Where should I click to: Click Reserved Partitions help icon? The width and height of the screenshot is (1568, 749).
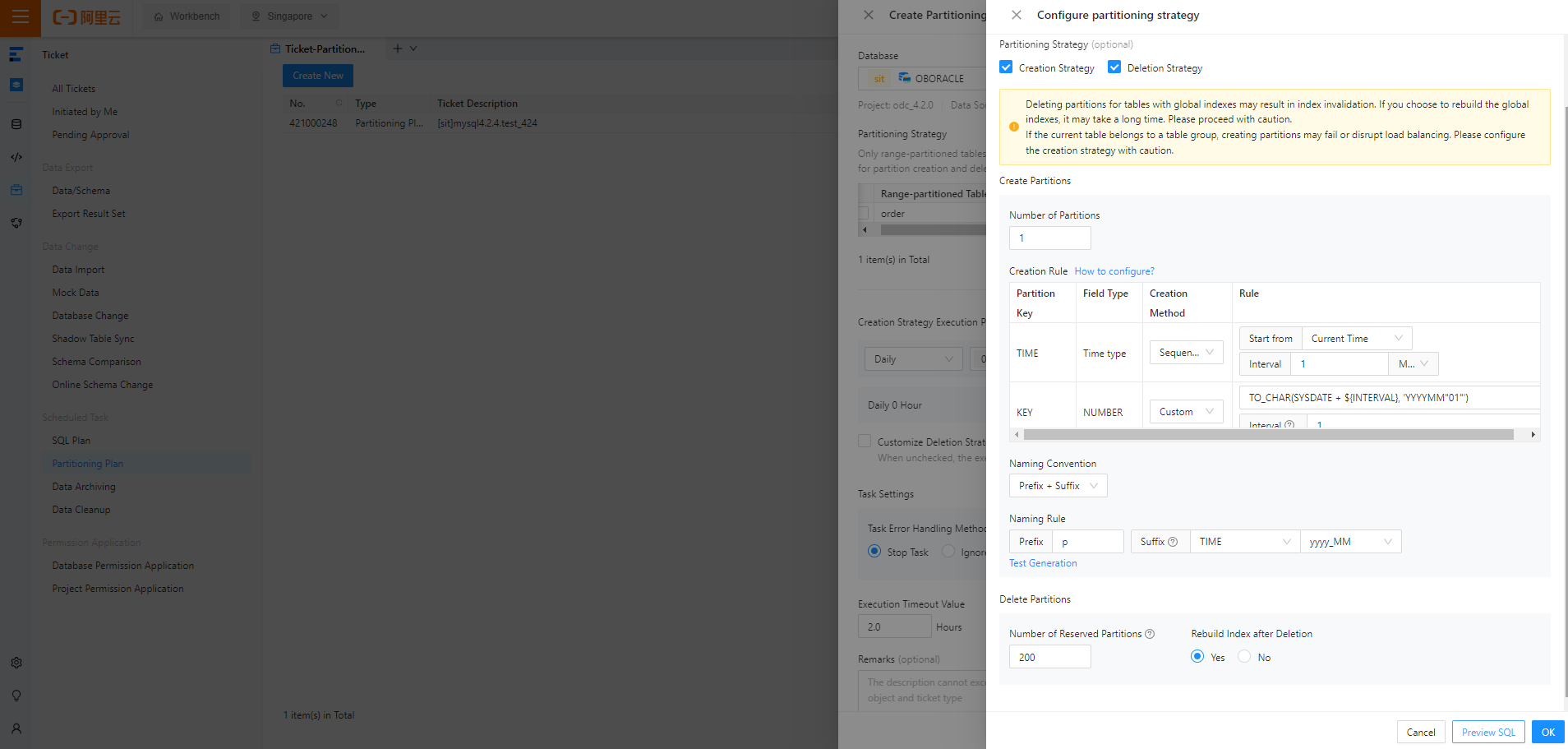coord(1150,634)
